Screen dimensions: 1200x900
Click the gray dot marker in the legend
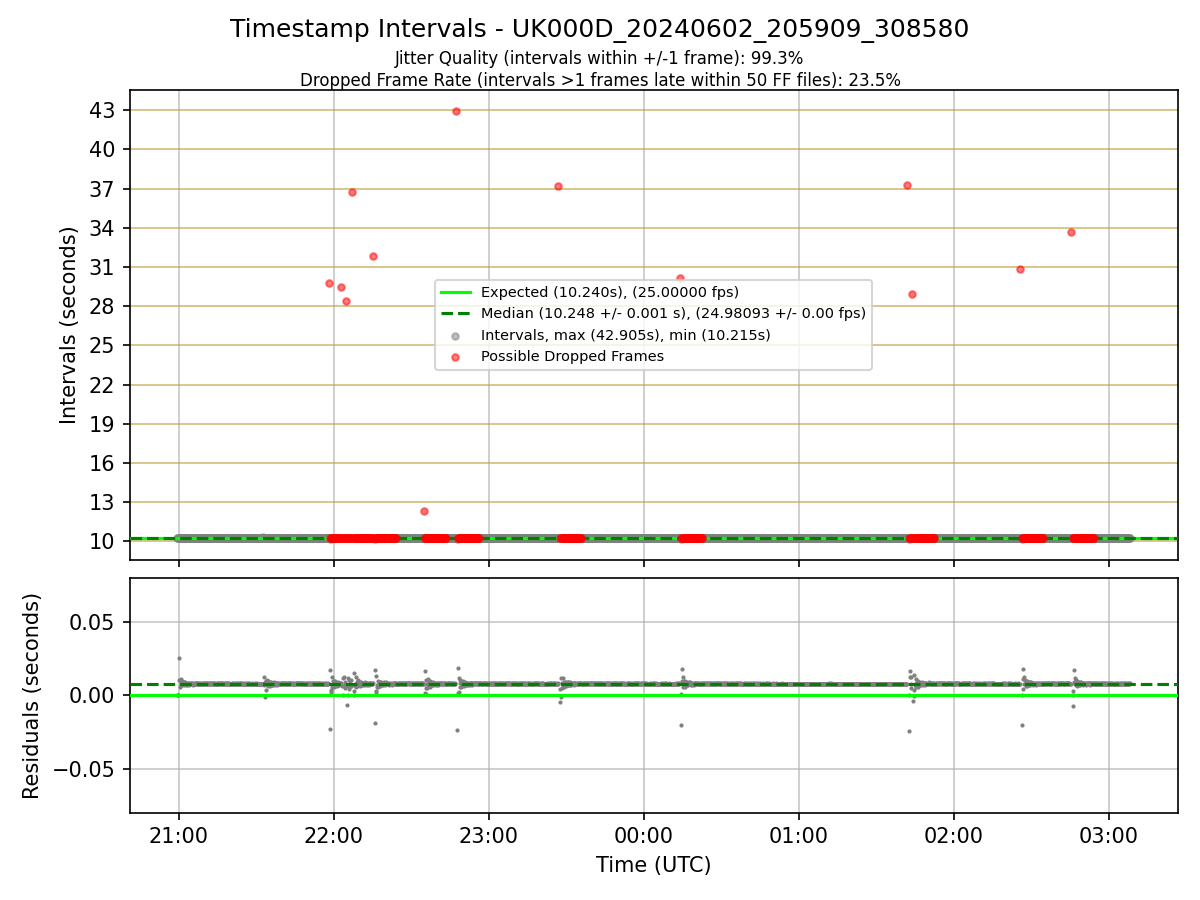[456, 336]
